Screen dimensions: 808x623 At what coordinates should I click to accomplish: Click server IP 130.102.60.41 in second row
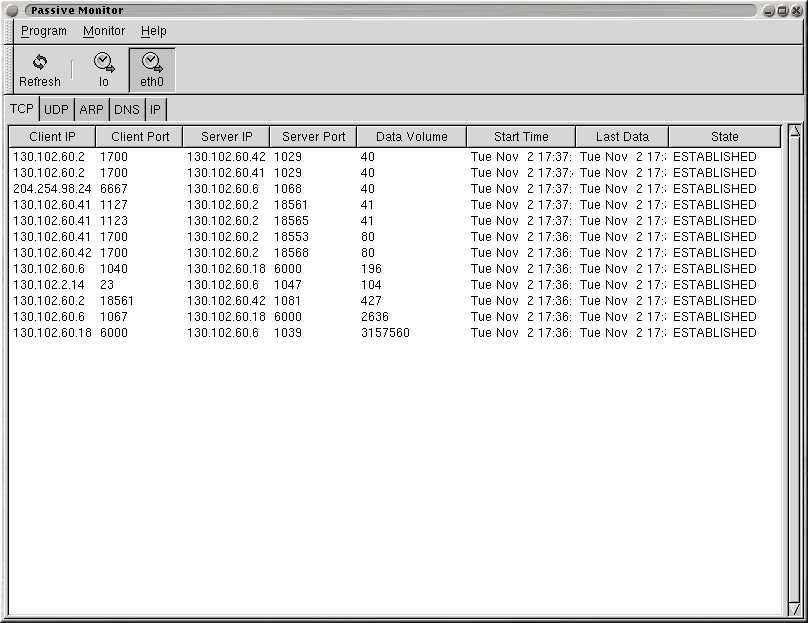[x=226, y=173]
